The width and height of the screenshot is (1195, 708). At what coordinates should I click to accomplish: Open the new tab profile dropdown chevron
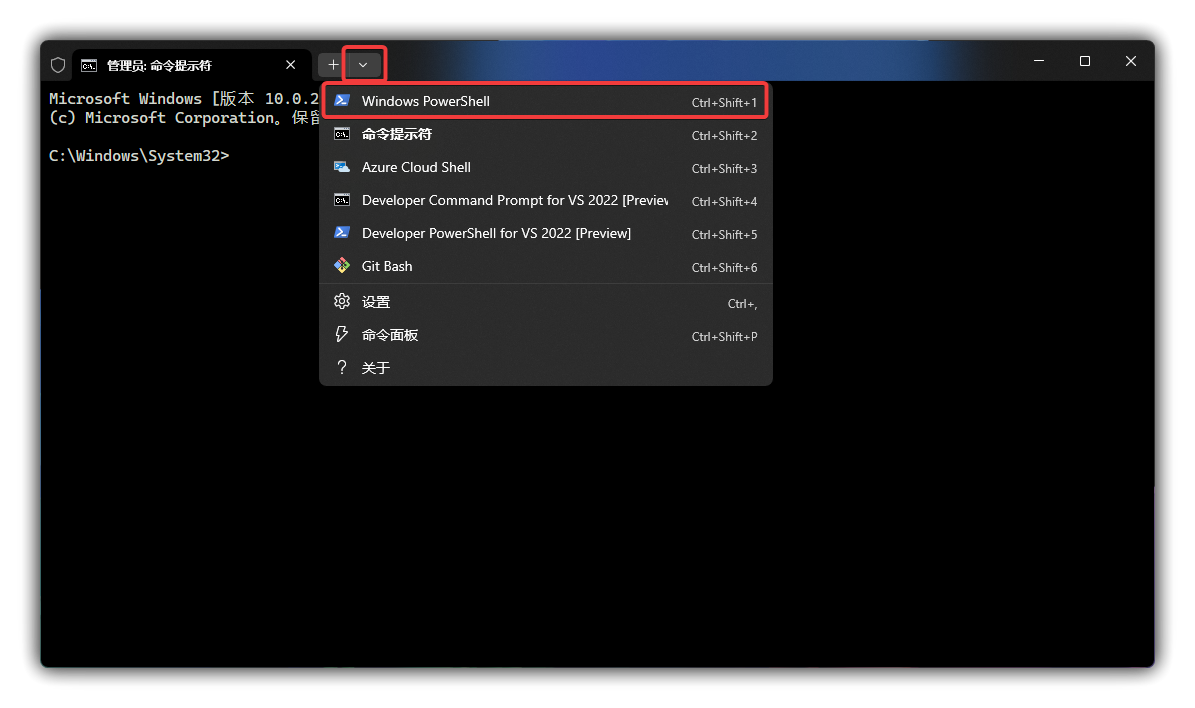[x=363, y=64]
